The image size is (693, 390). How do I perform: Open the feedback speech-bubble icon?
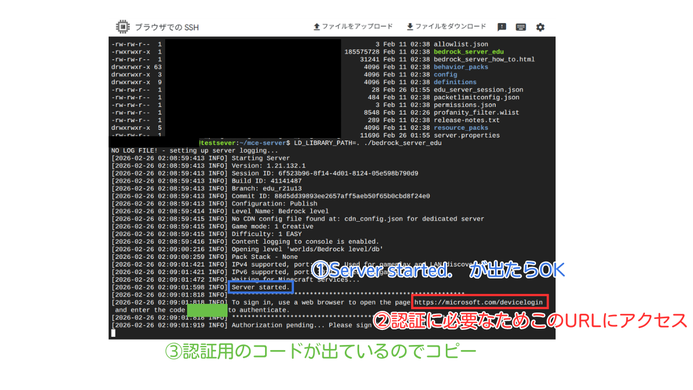pos(502,27)
